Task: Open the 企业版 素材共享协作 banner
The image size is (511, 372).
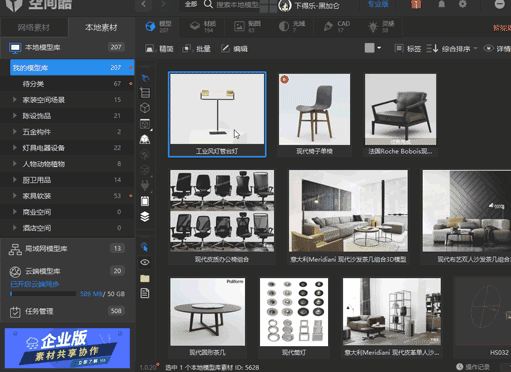Action: [67, 348]
